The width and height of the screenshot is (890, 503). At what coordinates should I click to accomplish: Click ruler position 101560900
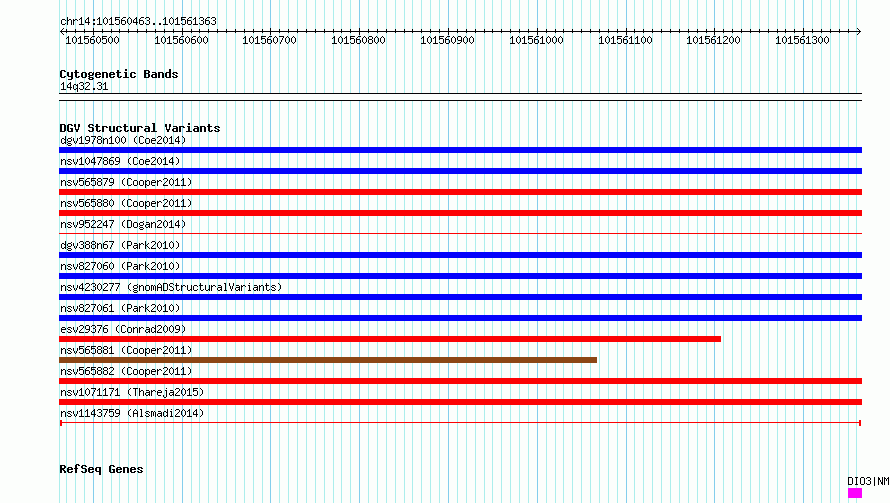[x=447, y=40]
